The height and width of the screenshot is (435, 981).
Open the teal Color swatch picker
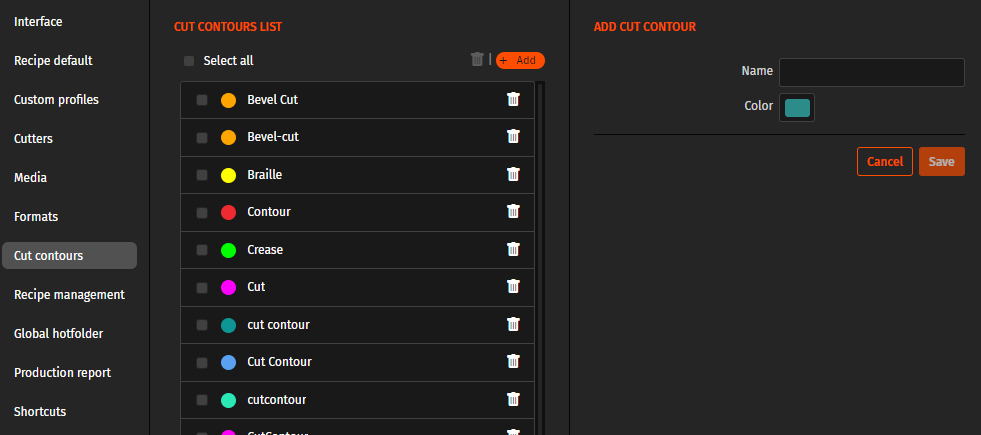[797, 108]
